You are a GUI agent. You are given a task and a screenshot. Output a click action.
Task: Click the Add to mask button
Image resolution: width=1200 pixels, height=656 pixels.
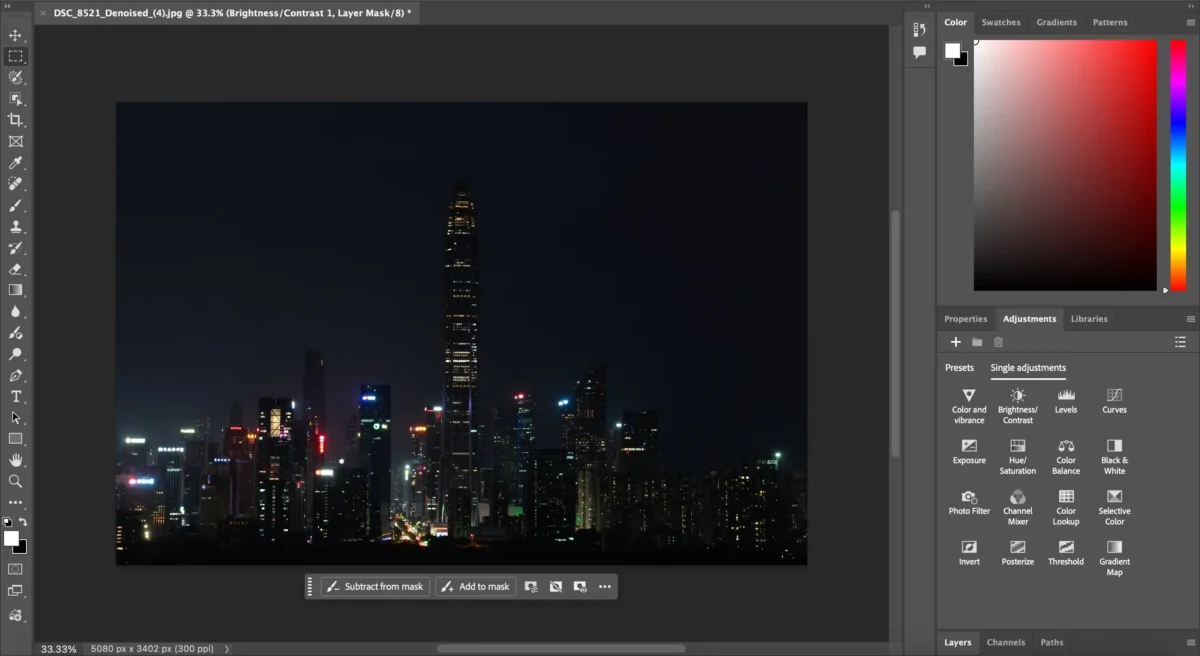pos(475,587)
